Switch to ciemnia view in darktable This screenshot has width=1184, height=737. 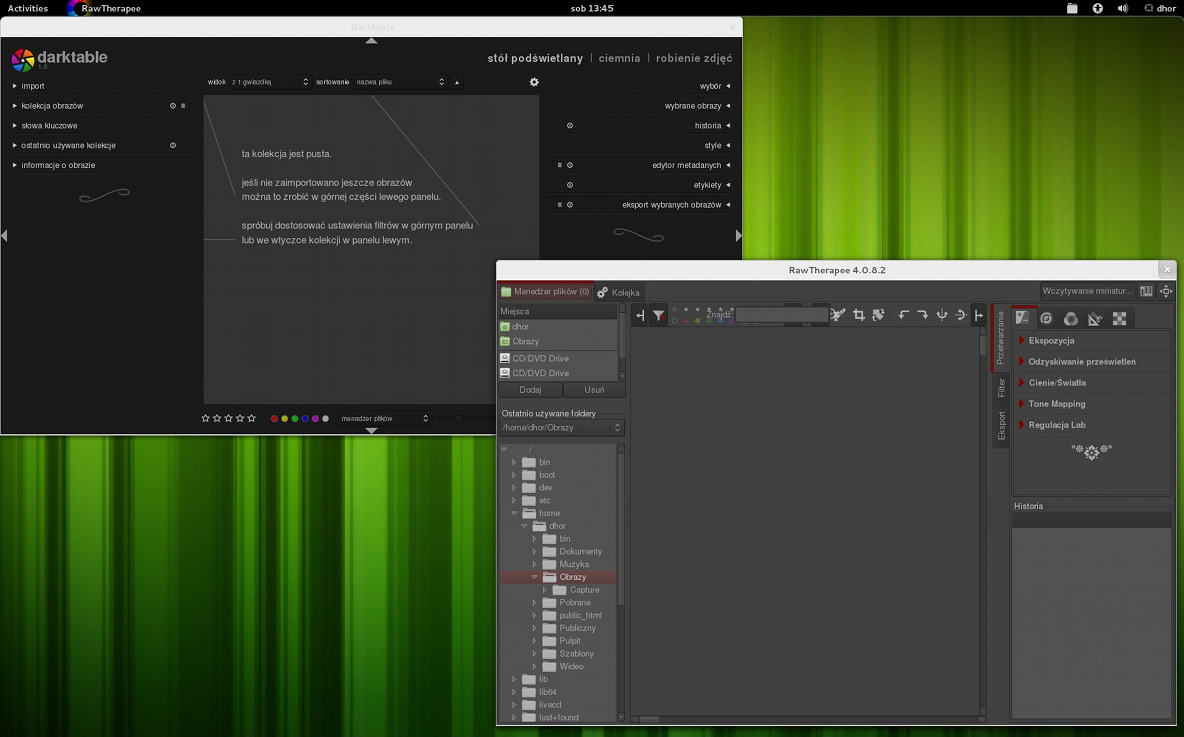[x=619, y=58]
